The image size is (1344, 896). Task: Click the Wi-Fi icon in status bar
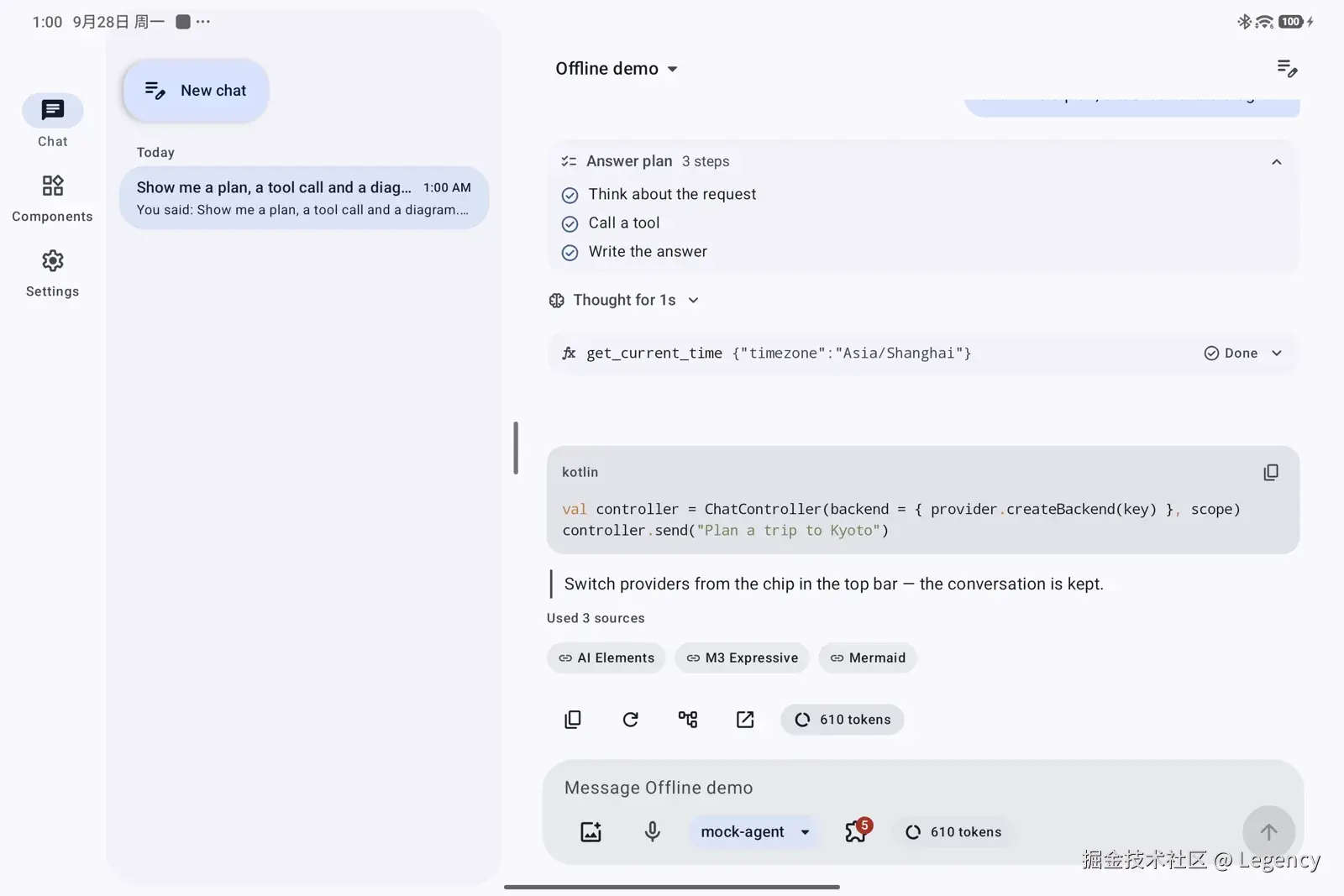click(x=1264, y=22)
